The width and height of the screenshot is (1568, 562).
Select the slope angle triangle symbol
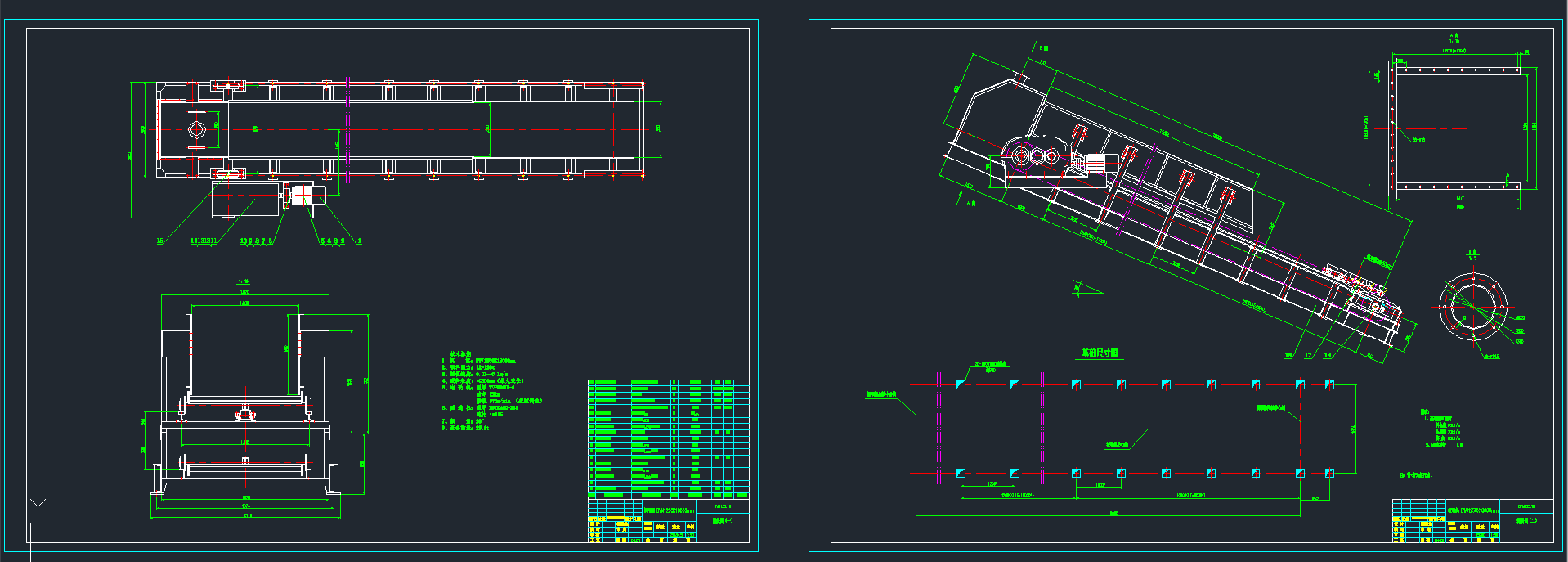click(x=1086, y=289)
